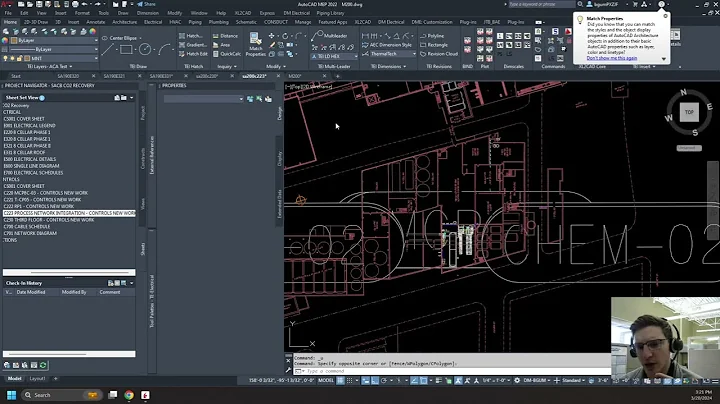Click the Polyline revision tool

[432, 35]
